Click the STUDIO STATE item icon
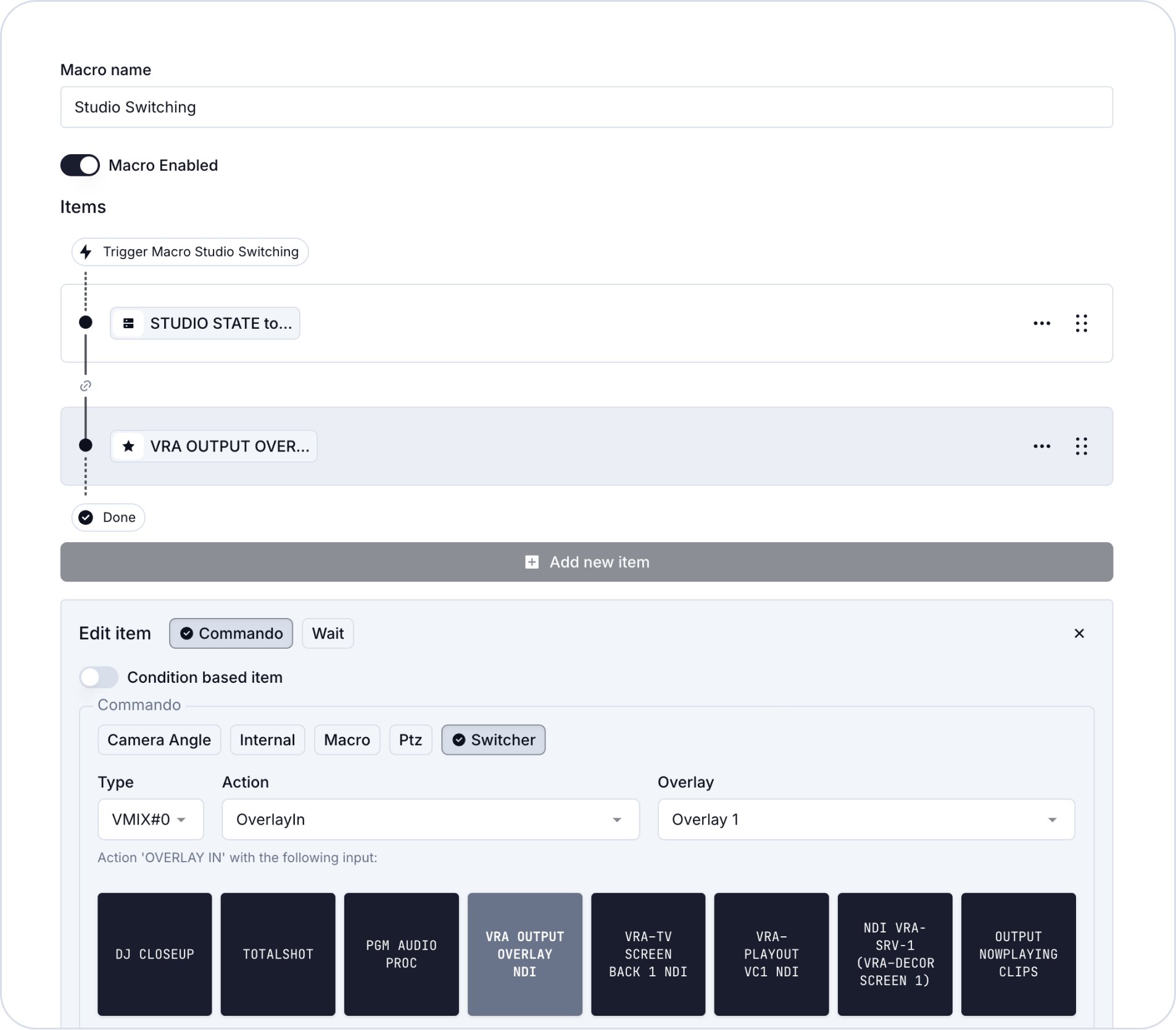1176x1030 pixels. 128,323
